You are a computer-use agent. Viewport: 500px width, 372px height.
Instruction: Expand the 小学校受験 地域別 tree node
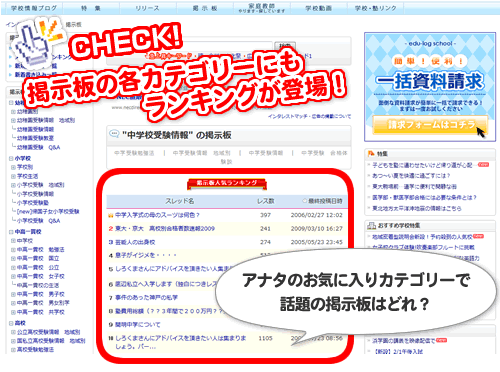point(13,185)
